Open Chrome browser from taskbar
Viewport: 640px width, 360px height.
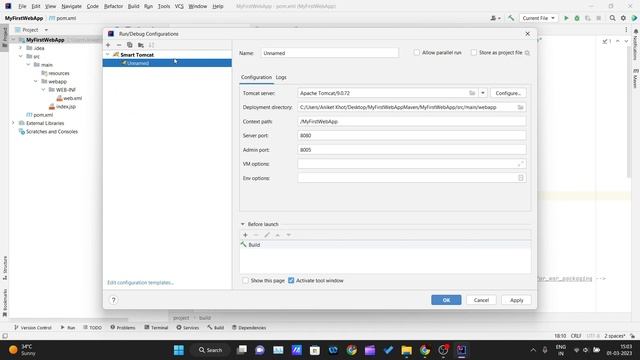(351, 350)
